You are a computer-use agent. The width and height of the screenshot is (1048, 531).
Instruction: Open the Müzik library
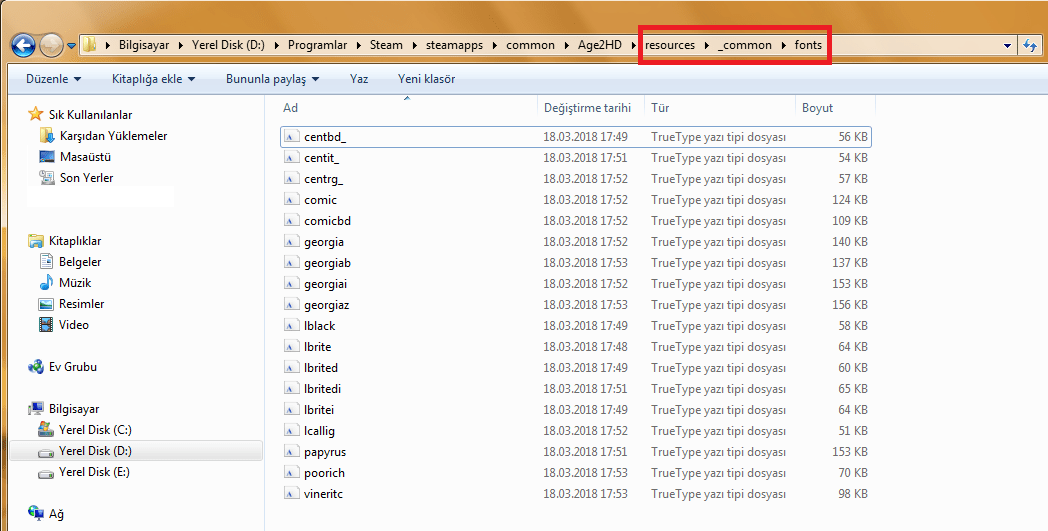[75, 283]
